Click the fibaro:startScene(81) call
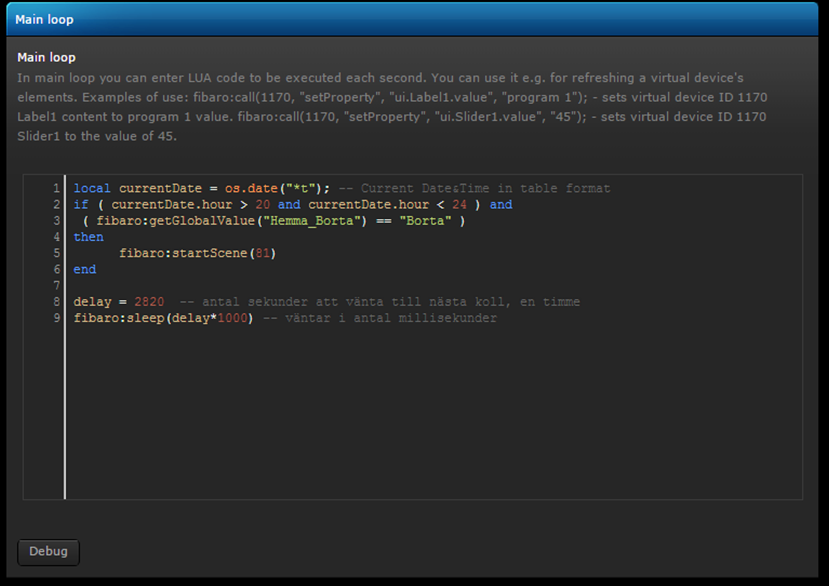Screen dimensions: 829x586 [196, 253]
